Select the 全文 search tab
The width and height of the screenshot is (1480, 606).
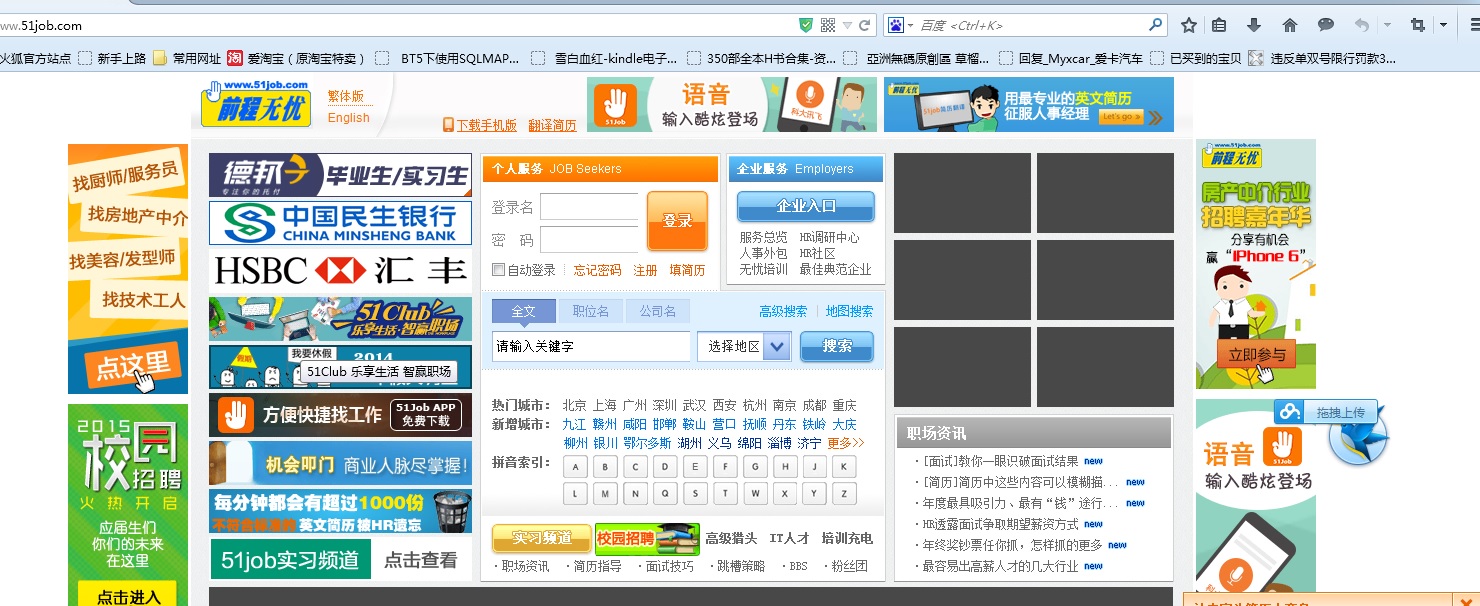pyautogui.click(x=524, y=311)
